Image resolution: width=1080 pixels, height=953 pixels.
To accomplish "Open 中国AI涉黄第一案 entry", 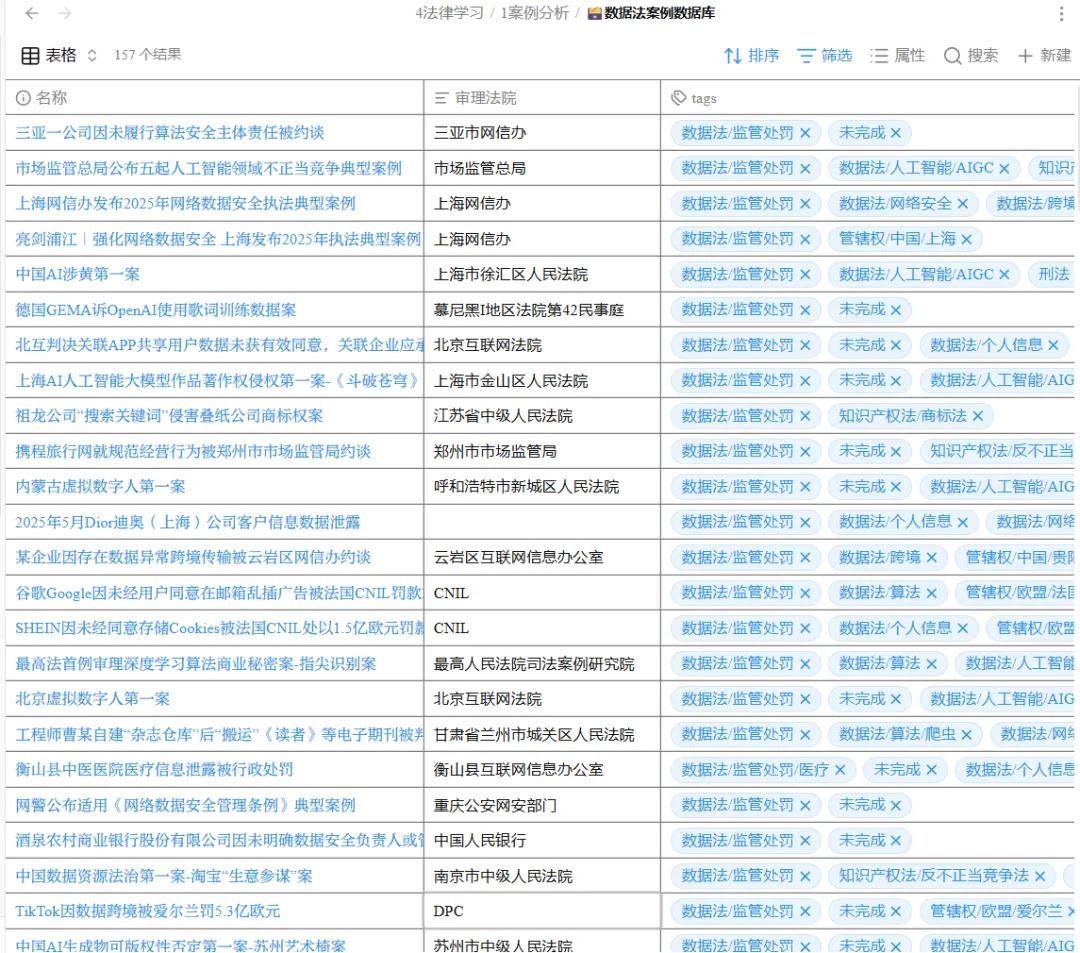I will click(78, 274).
